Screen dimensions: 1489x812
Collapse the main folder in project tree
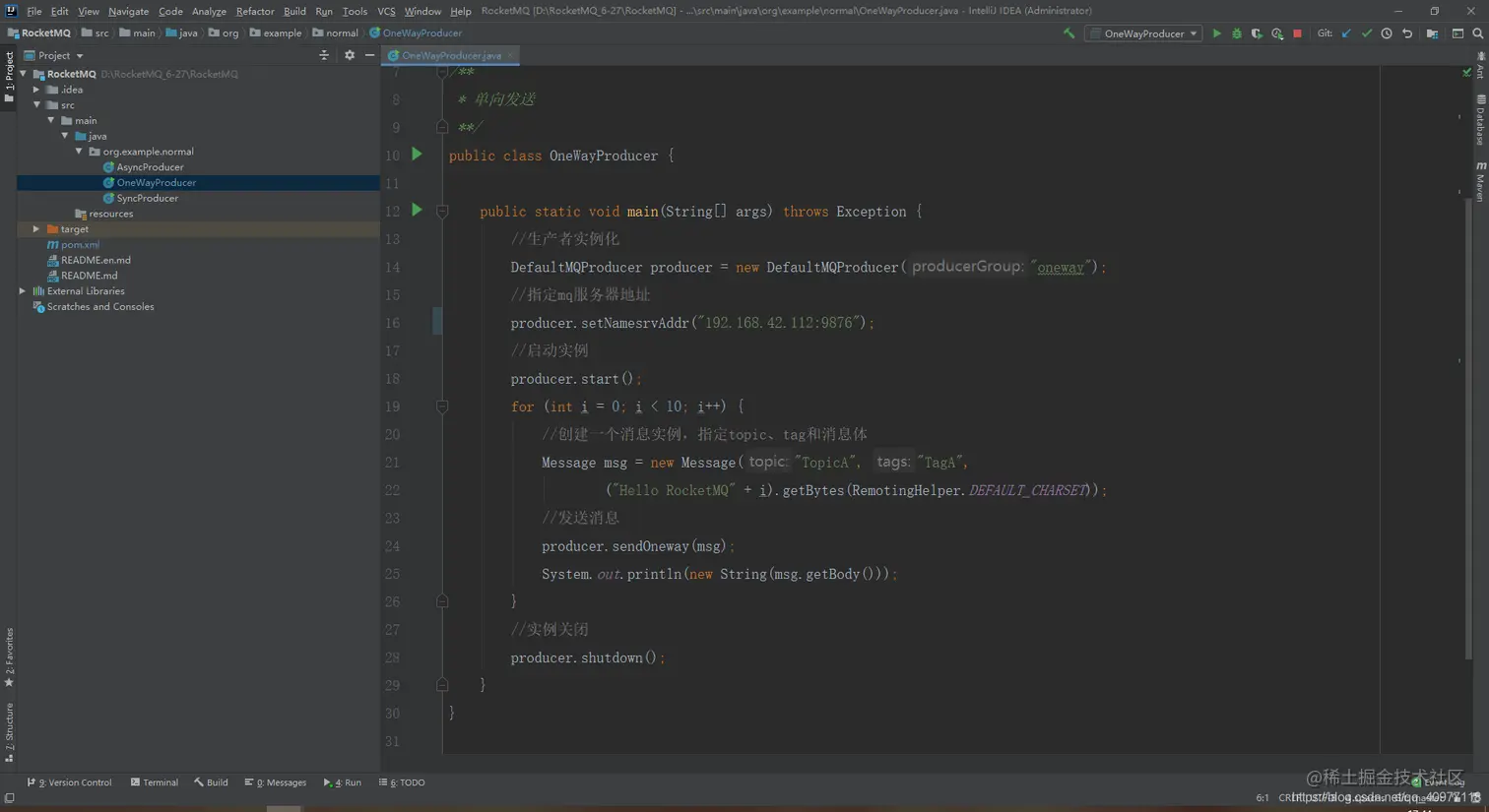(51, 120)
